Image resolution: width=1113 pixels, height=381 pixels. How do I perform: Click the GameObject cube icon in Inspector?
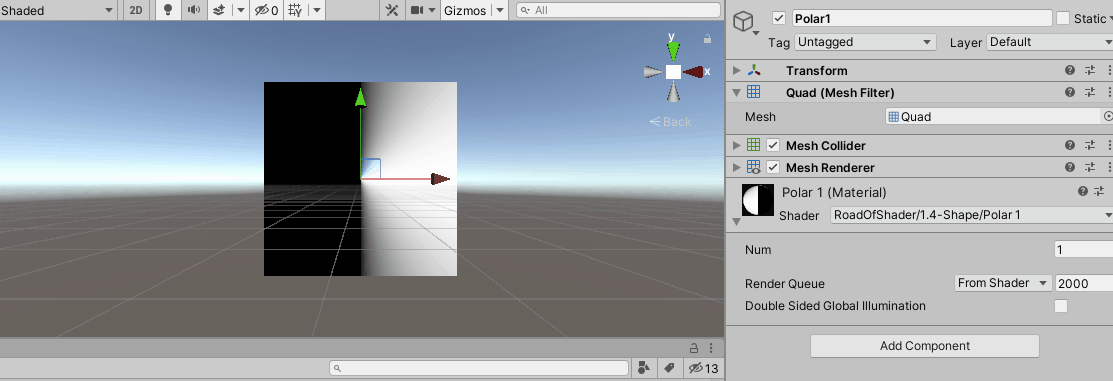click(743, 22)
